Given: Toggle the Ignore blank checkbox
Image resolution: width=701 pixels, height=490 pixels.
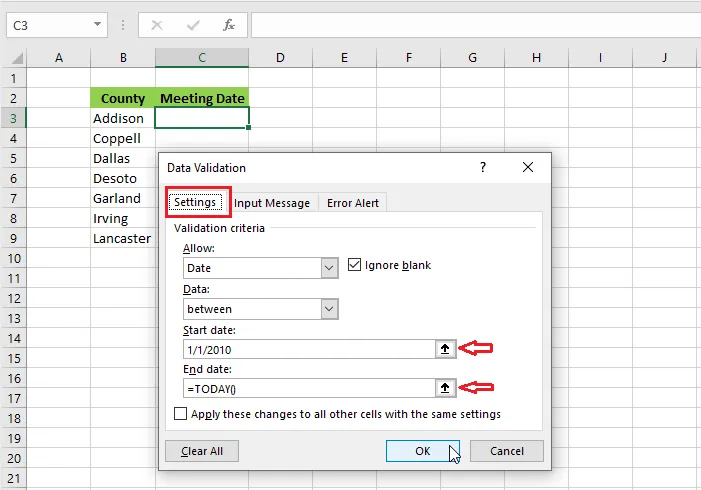Looking at the screenshot, I should (x=355, y=265).
